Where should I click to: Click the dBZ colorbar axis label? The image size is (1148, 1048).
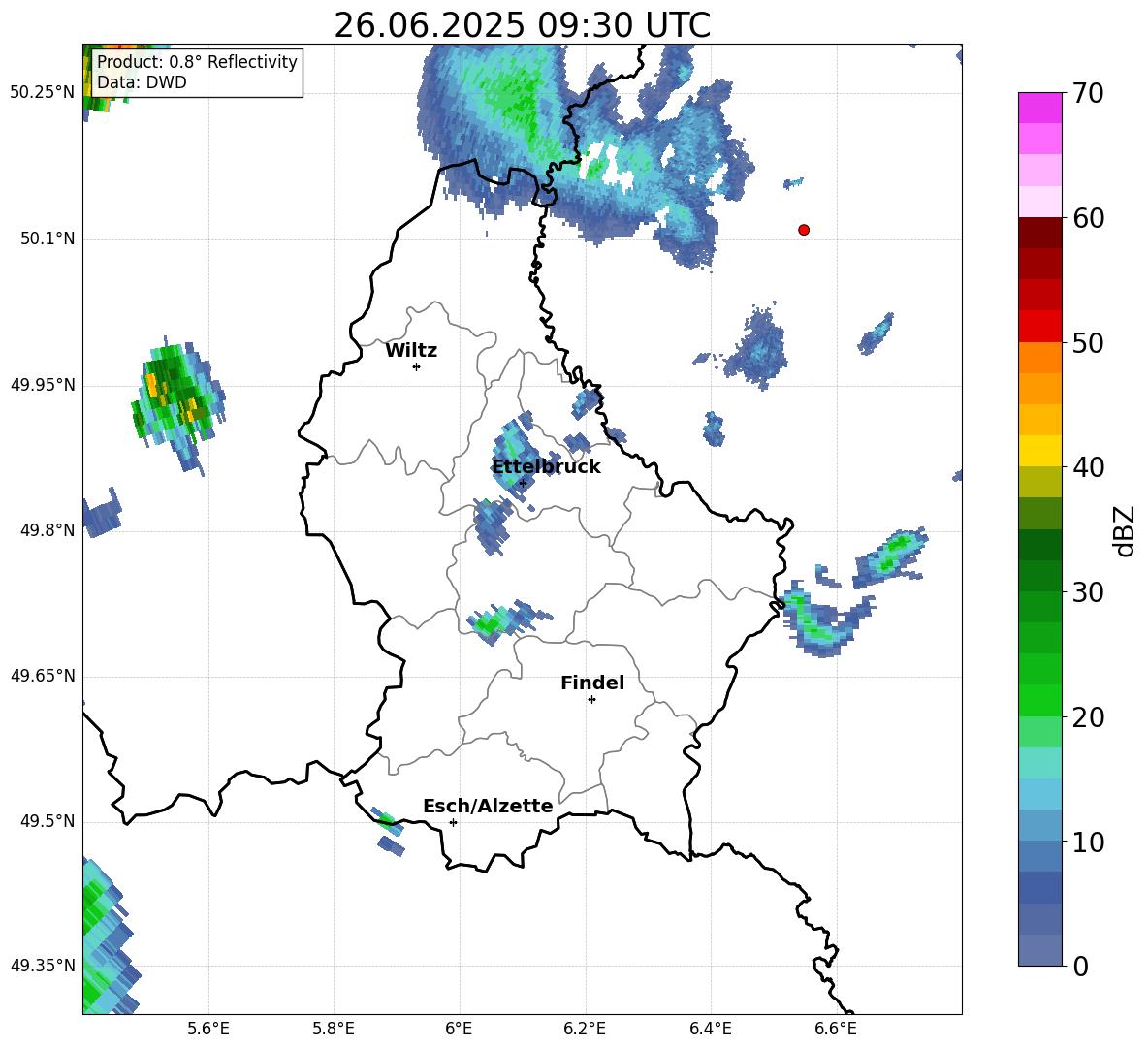click(1126, 530)
